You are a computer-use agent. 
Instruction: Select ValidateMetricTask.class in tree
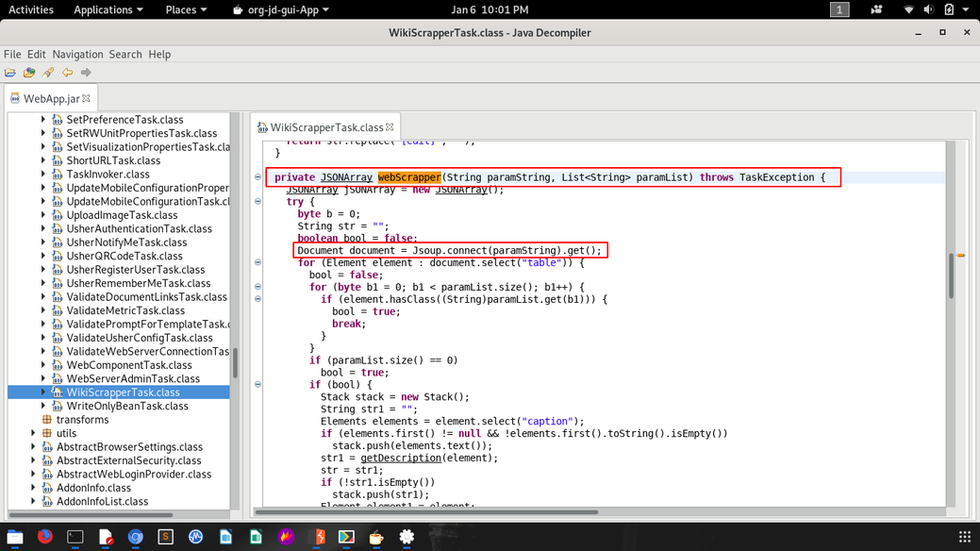(x=126, y=310)
